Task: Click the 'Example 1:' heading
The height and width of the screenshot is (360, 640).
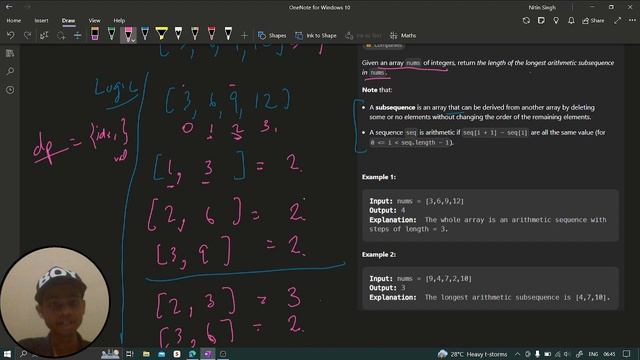Action: (379, 177)
